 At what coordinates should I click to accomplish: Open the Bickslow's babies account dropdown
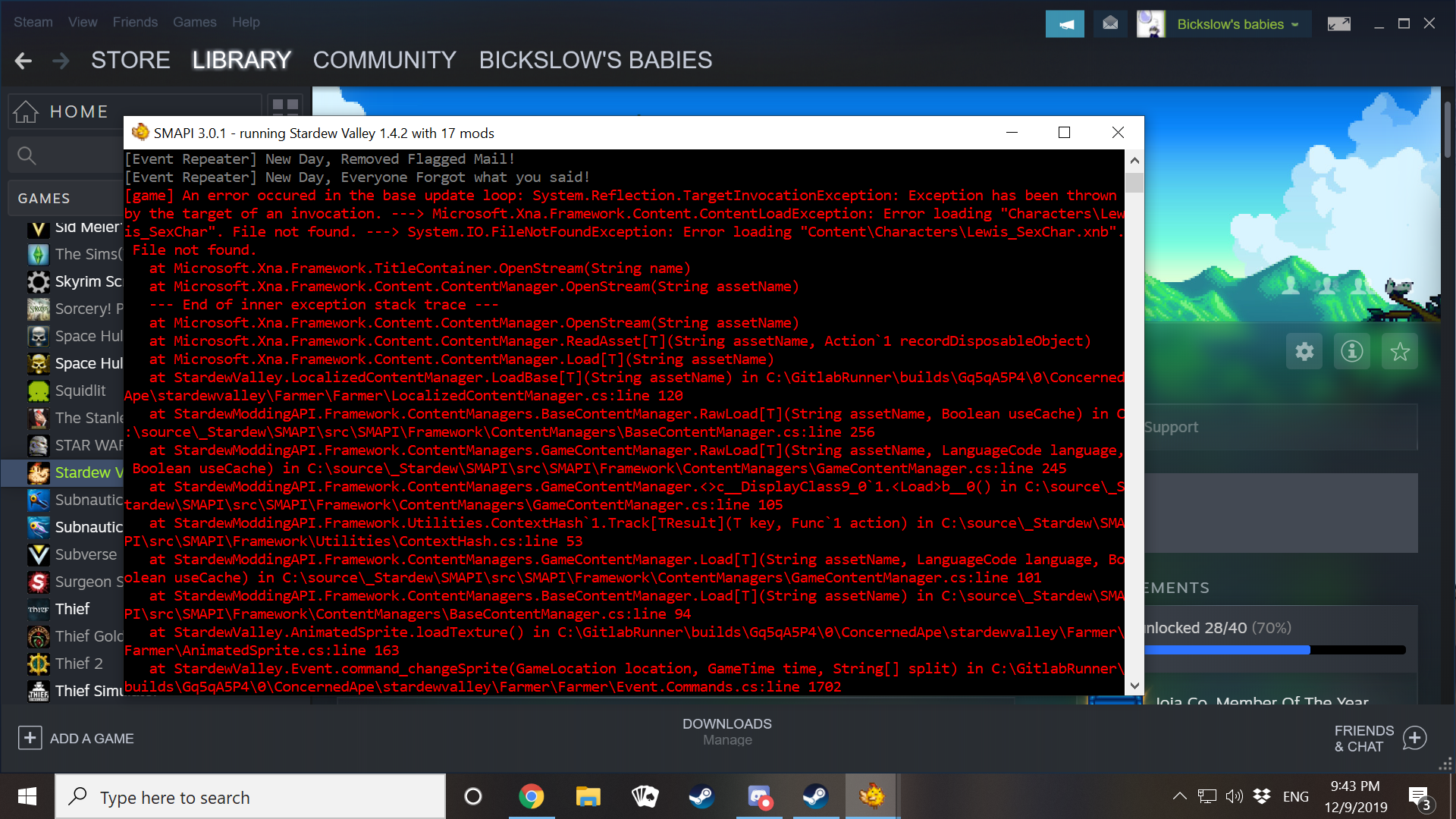coord(1238,24)
